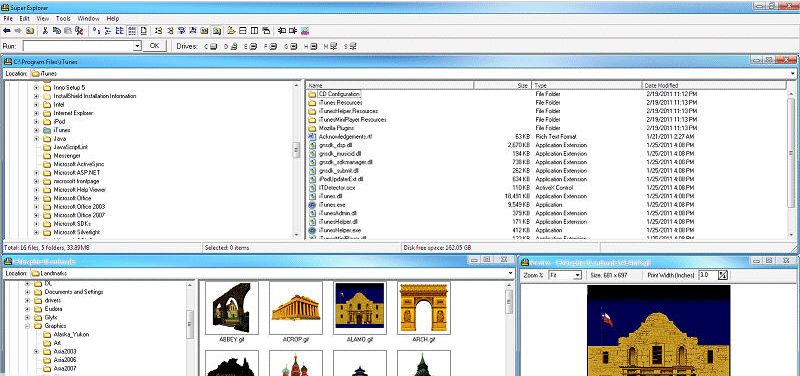Screen dimensions: 800x376
Task: Tile windows vertically icon
Action: 254,31
